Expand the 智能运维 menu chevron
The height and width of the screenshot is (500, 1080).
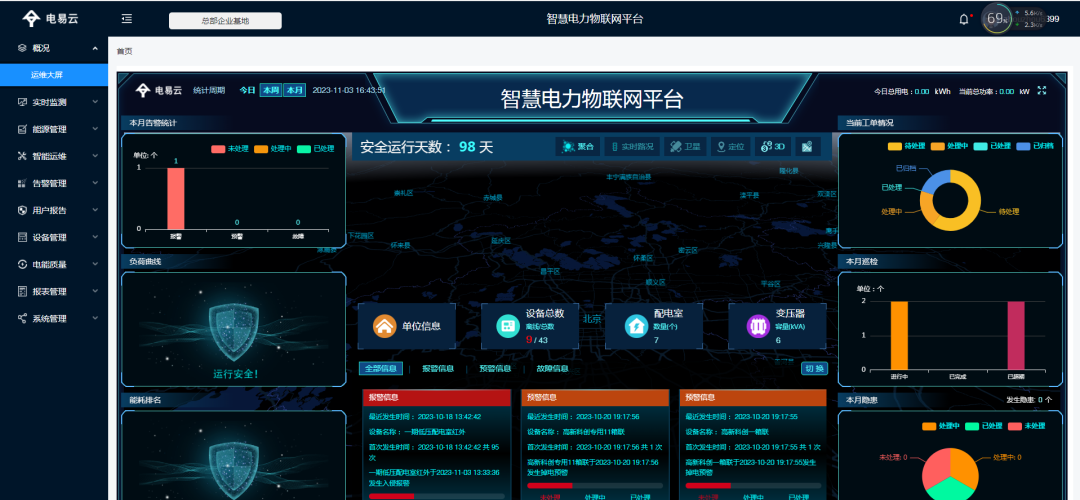tap(95, 156)
